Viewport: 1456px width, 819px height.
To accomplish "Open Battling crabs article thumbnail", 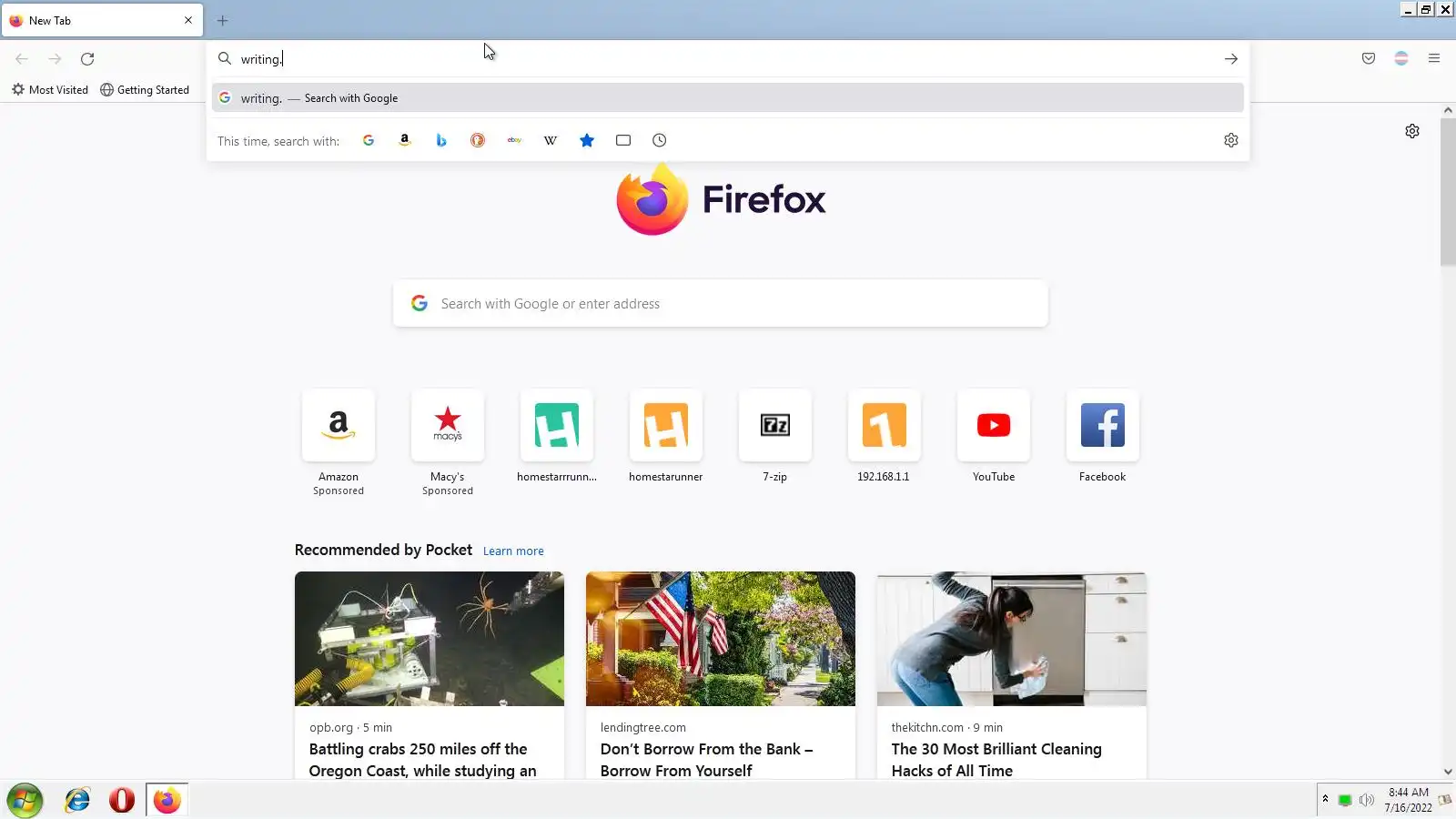I will coord(430,639).
